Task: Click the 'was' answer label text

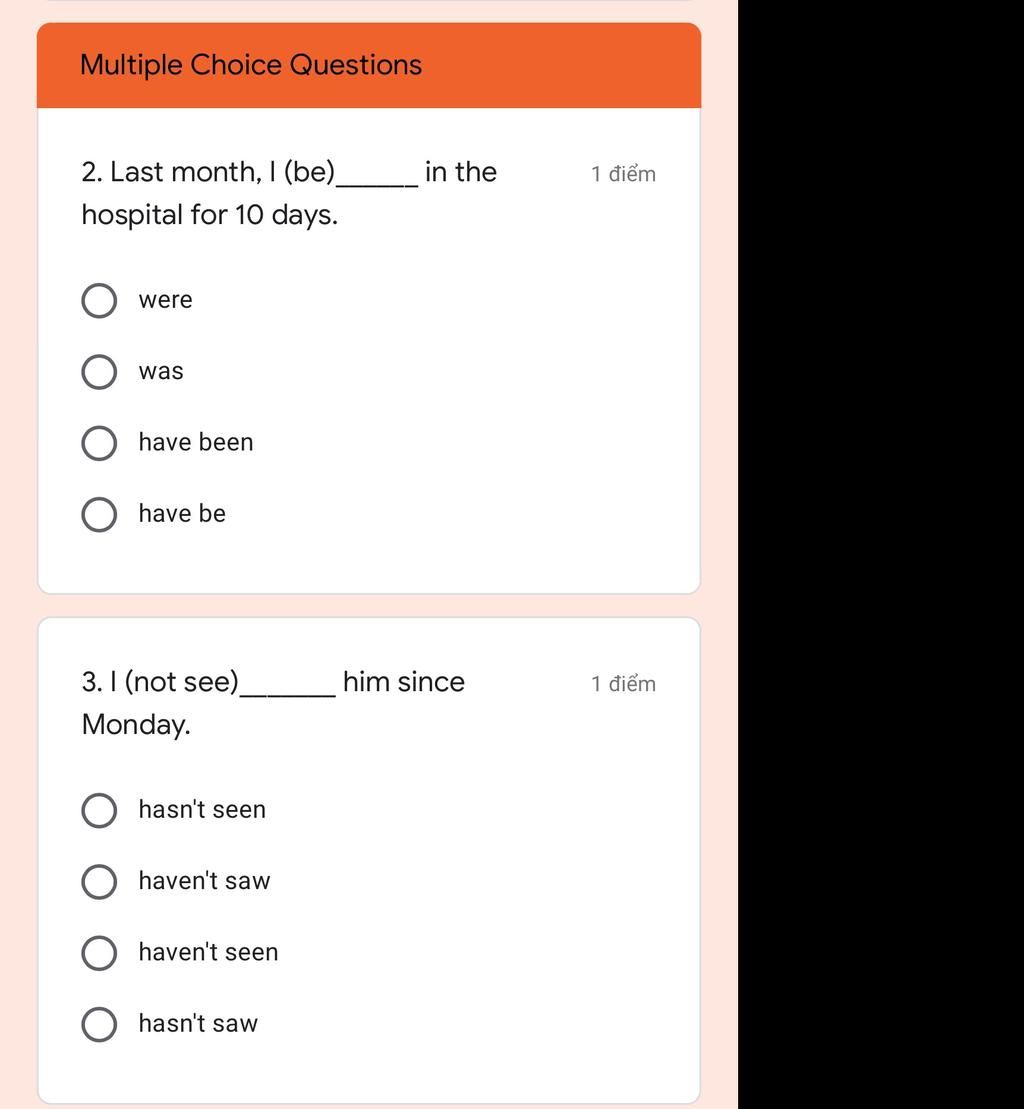Action: tap(161, 371)
